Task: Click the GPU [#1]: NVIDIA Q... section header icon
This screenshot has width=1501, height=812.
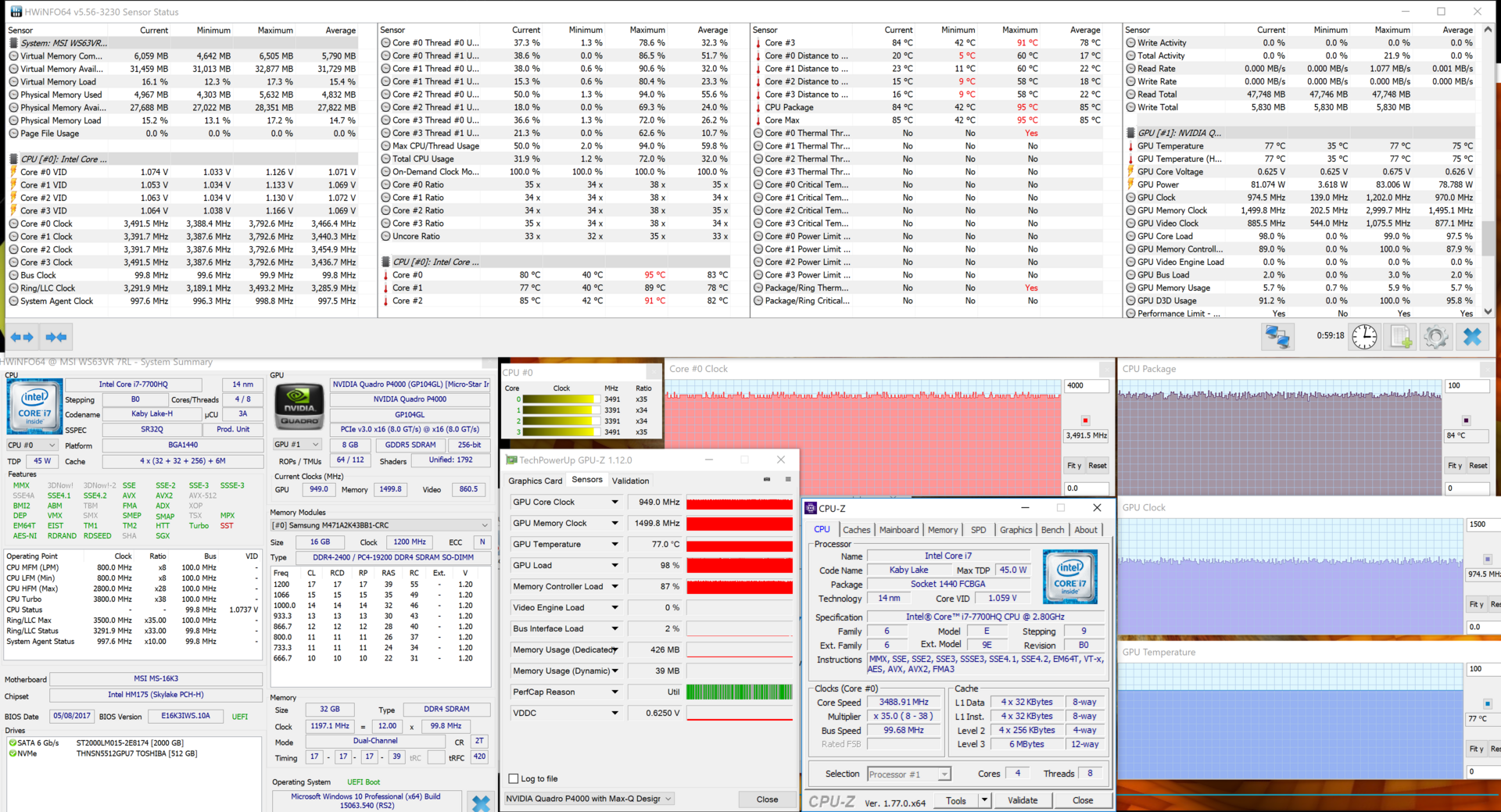Action: tap(1130, 133)
